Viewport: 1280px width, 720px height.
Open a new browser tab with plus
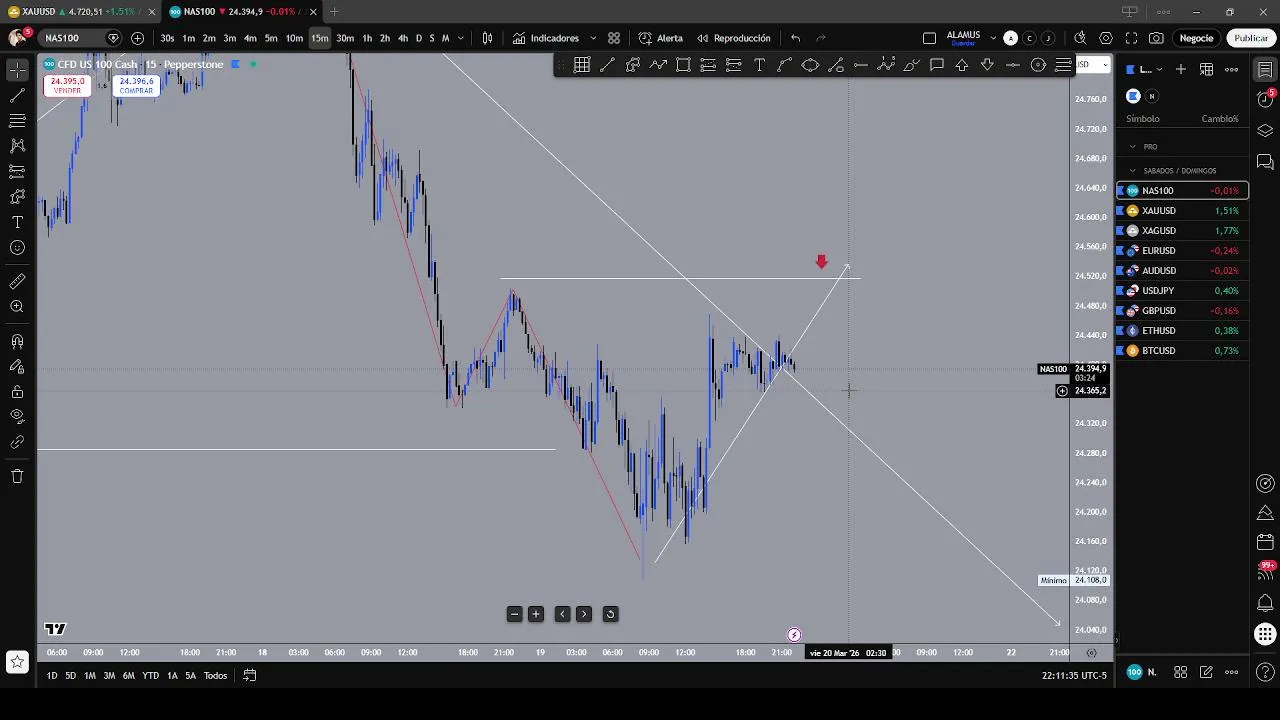(x=334, y=12)
